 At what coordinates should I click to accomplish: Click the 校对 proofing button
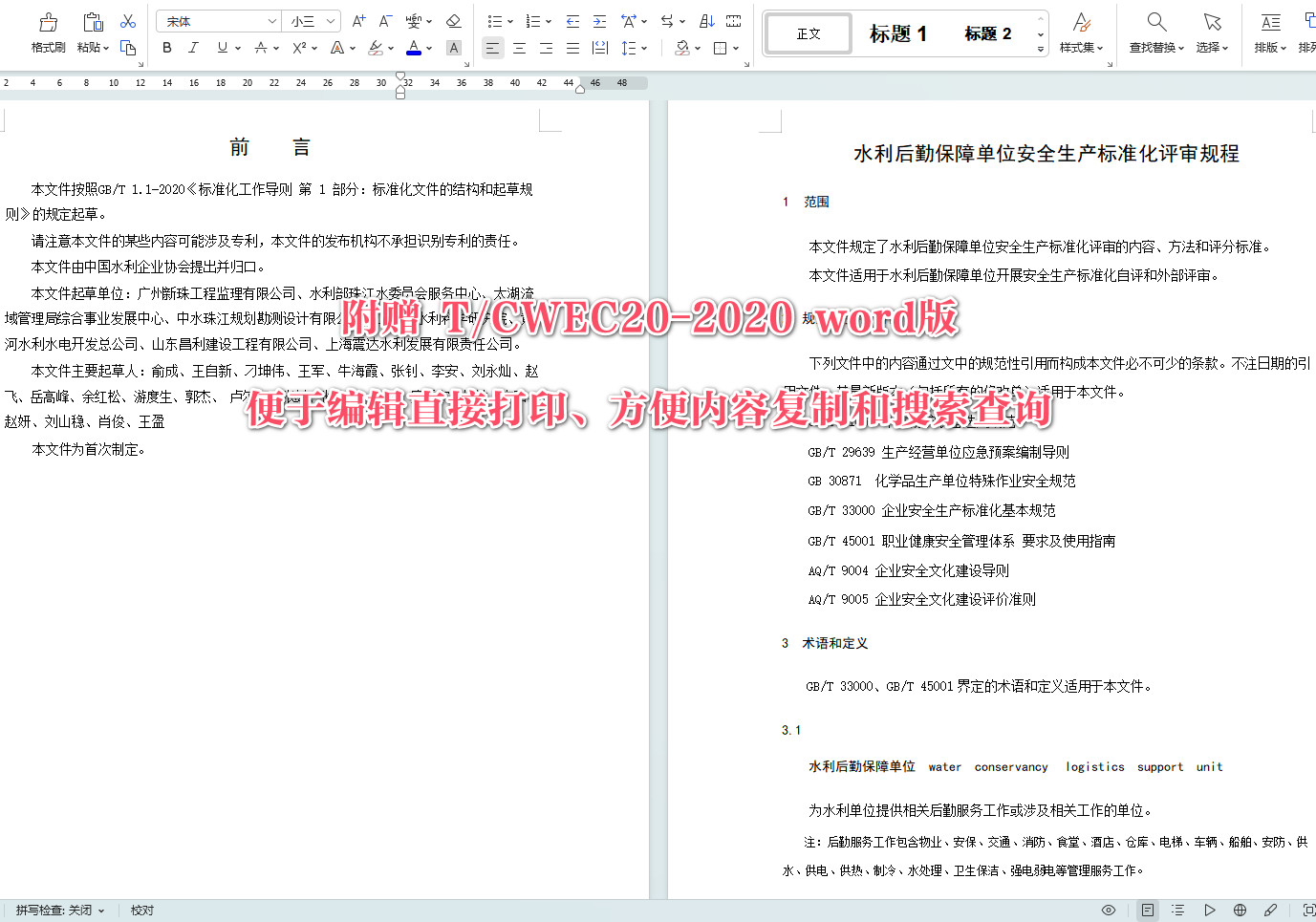point(141,910)
